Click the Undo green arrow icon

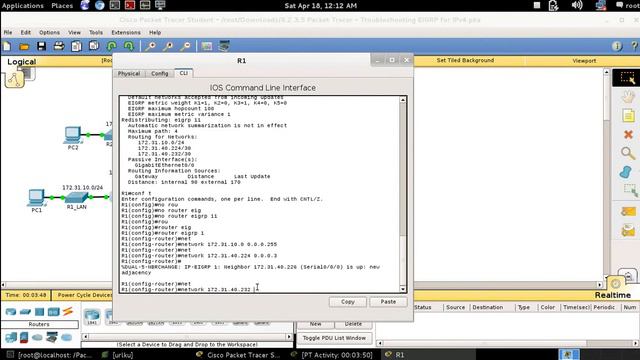(111, 46)
